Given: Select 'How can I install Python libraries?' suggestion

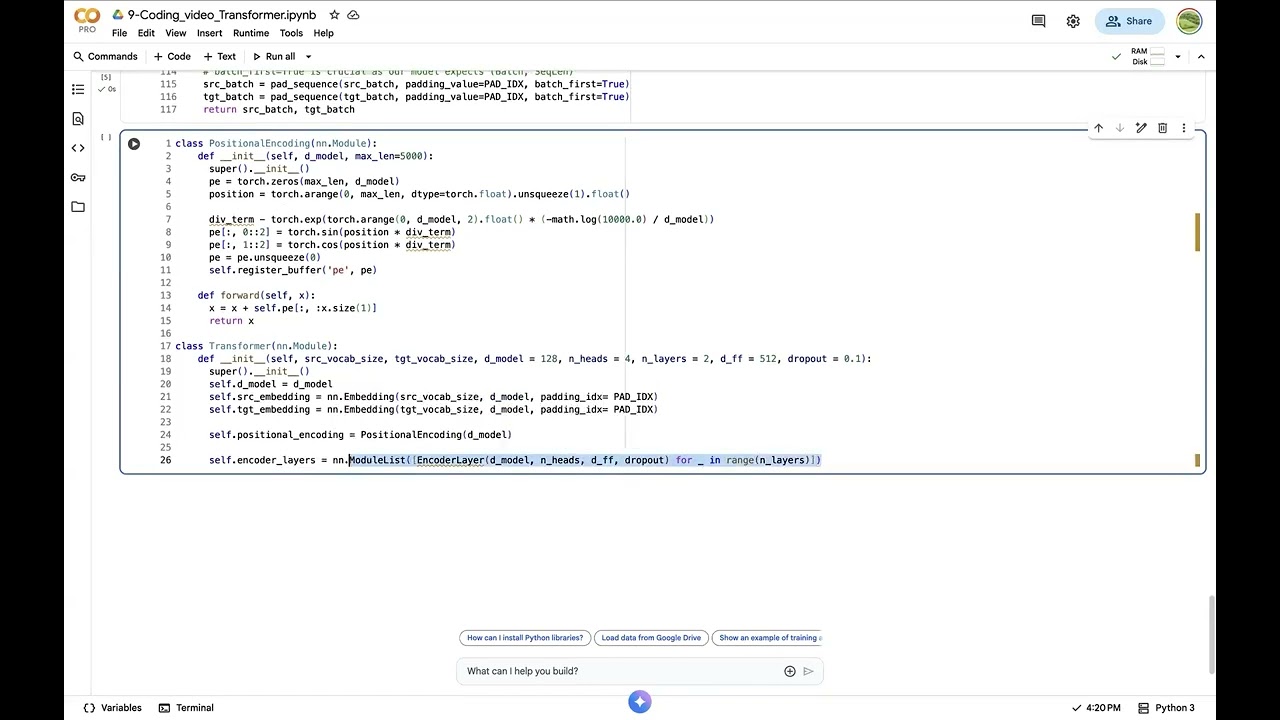Looking at the screenshot, I should pos(525,638).
